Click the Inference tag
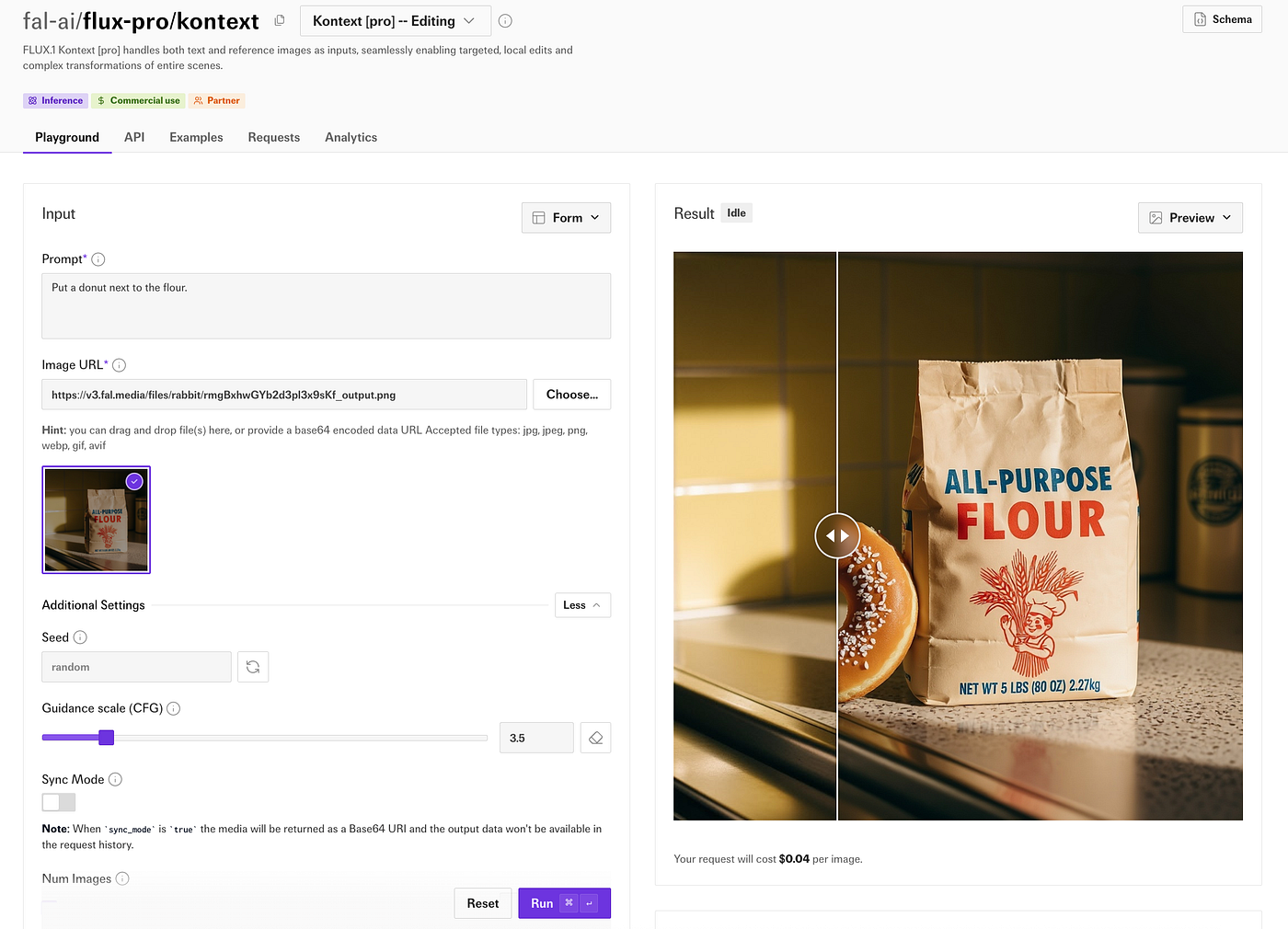 tap(55, 101)
